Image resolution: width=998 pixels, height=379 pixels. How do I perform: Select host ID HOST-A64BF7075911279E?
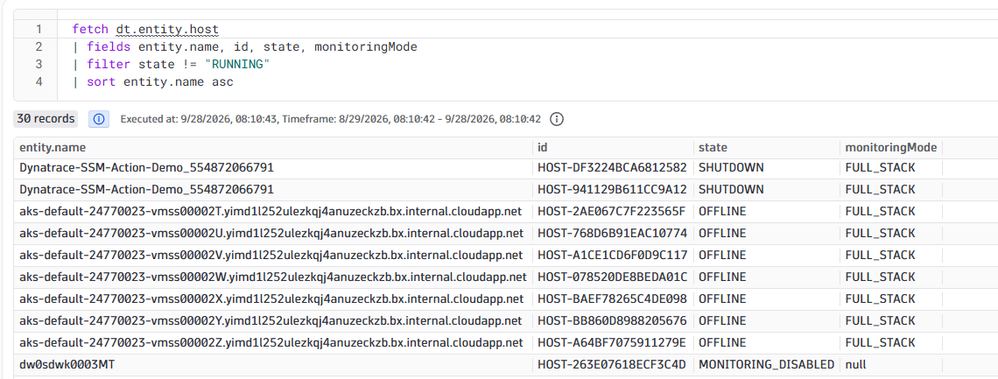coord(612,343)
